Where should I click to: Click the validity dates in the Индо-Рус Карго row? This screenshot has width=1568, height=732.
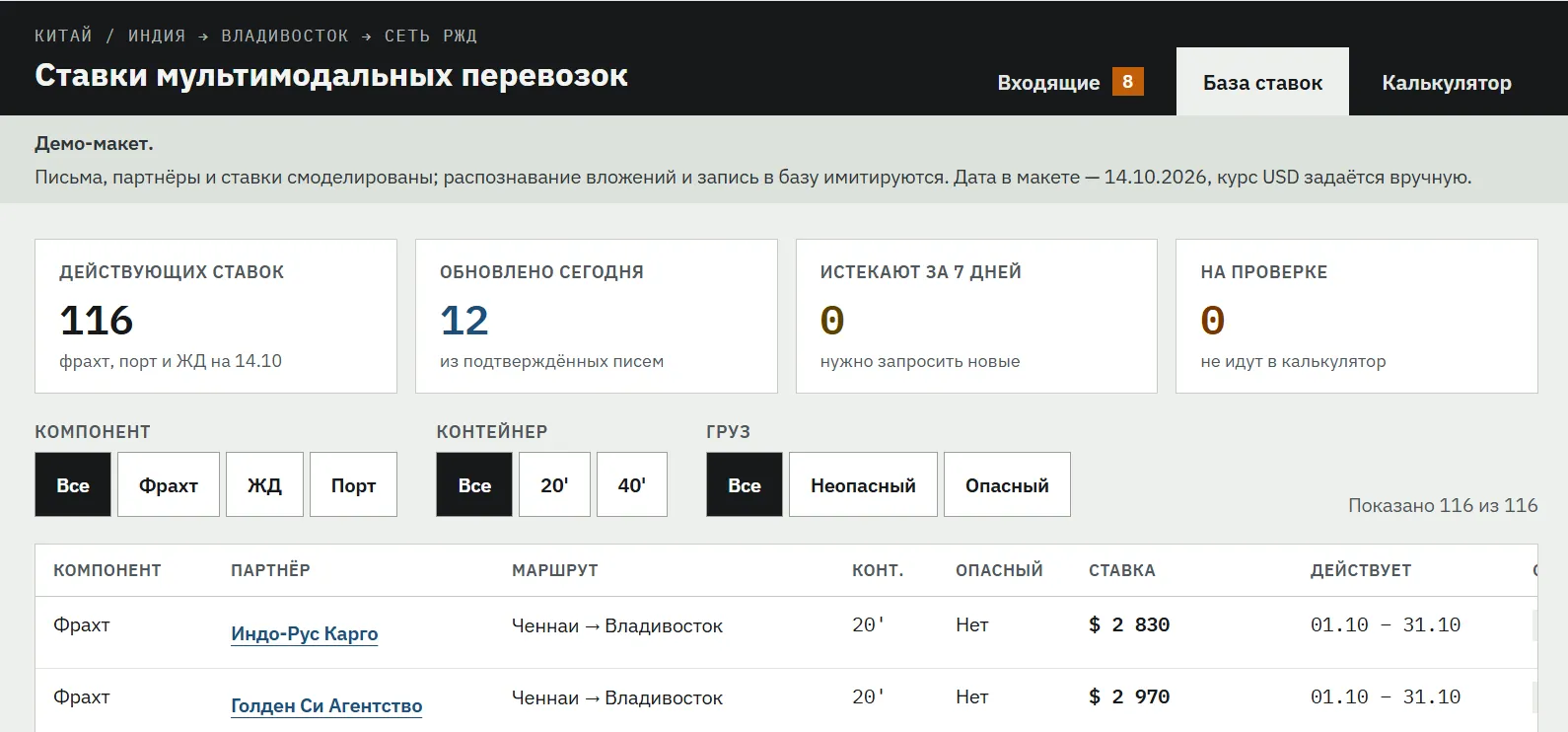pos(1386,624)
